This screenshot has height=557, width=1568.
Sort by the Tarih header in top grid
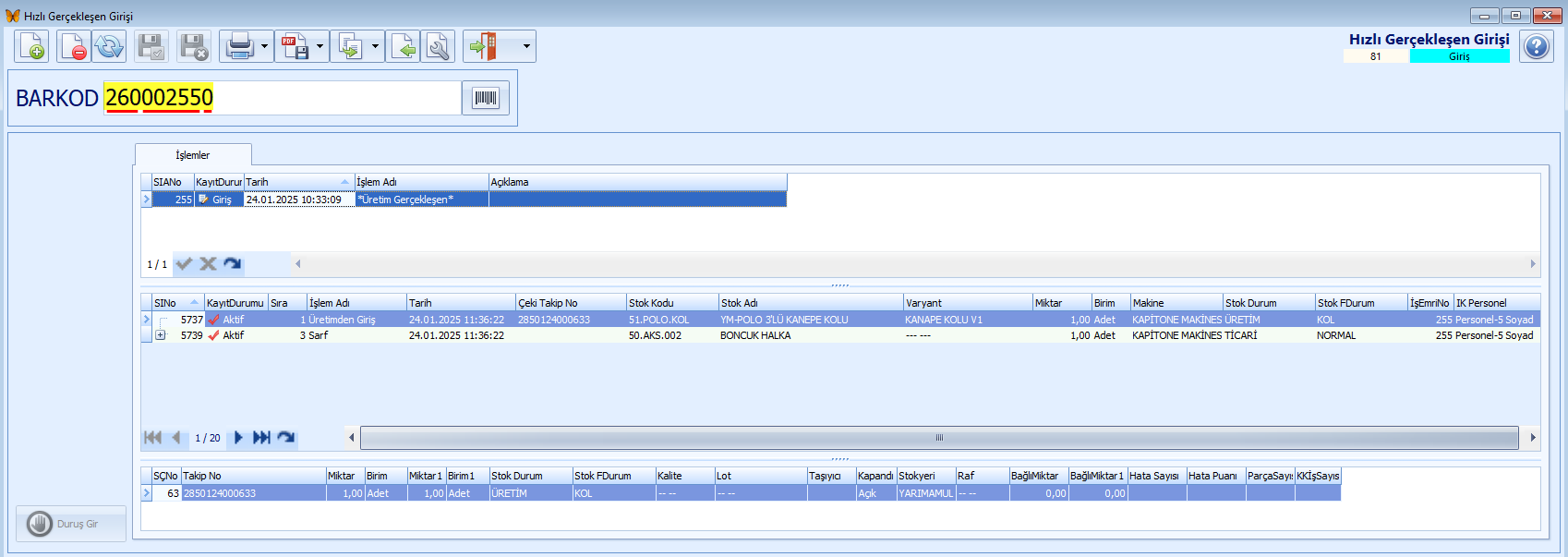pos(299,182)
